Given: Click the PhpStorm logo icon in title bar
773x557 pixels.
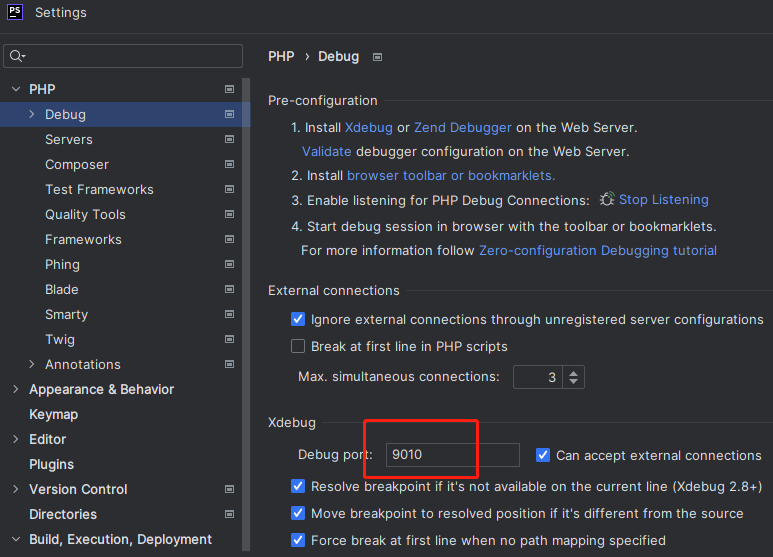Looking at the screenshot, I should pyautogui.click(x=15, y=11).
